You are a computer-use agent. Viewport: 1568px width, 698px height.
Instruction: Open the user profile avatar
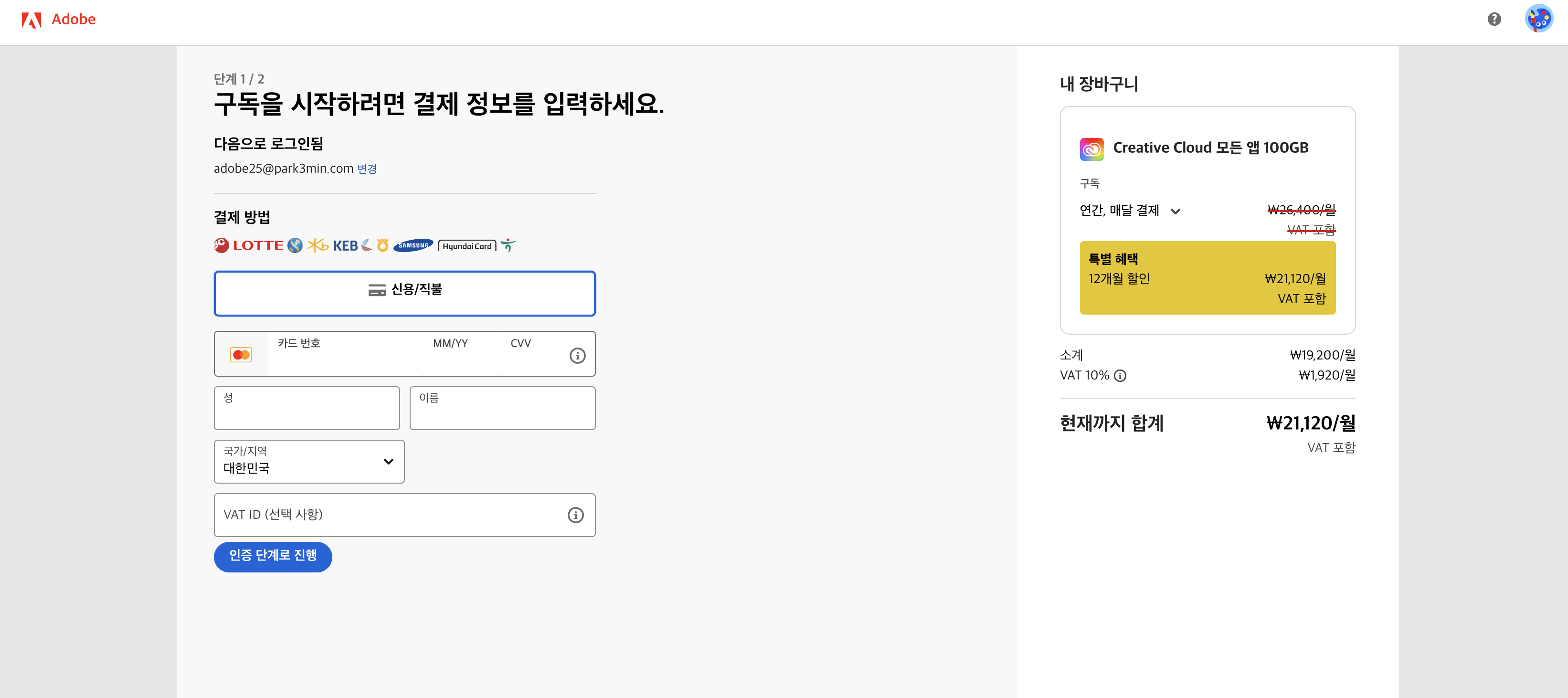pyautogui.click(x=1538, y=19)
